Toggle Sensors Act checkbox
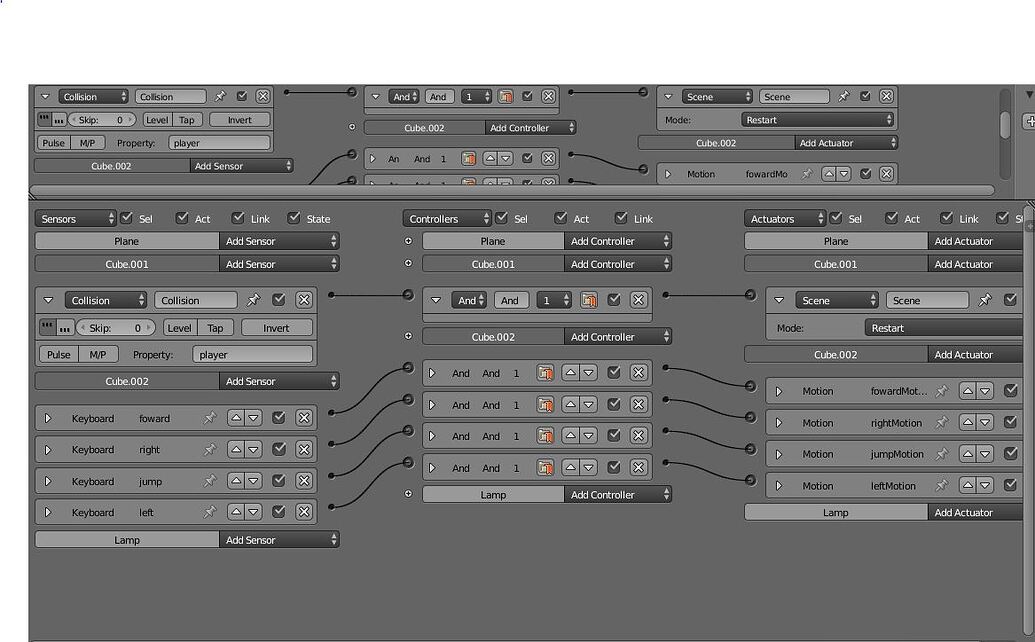 [182, 218]
